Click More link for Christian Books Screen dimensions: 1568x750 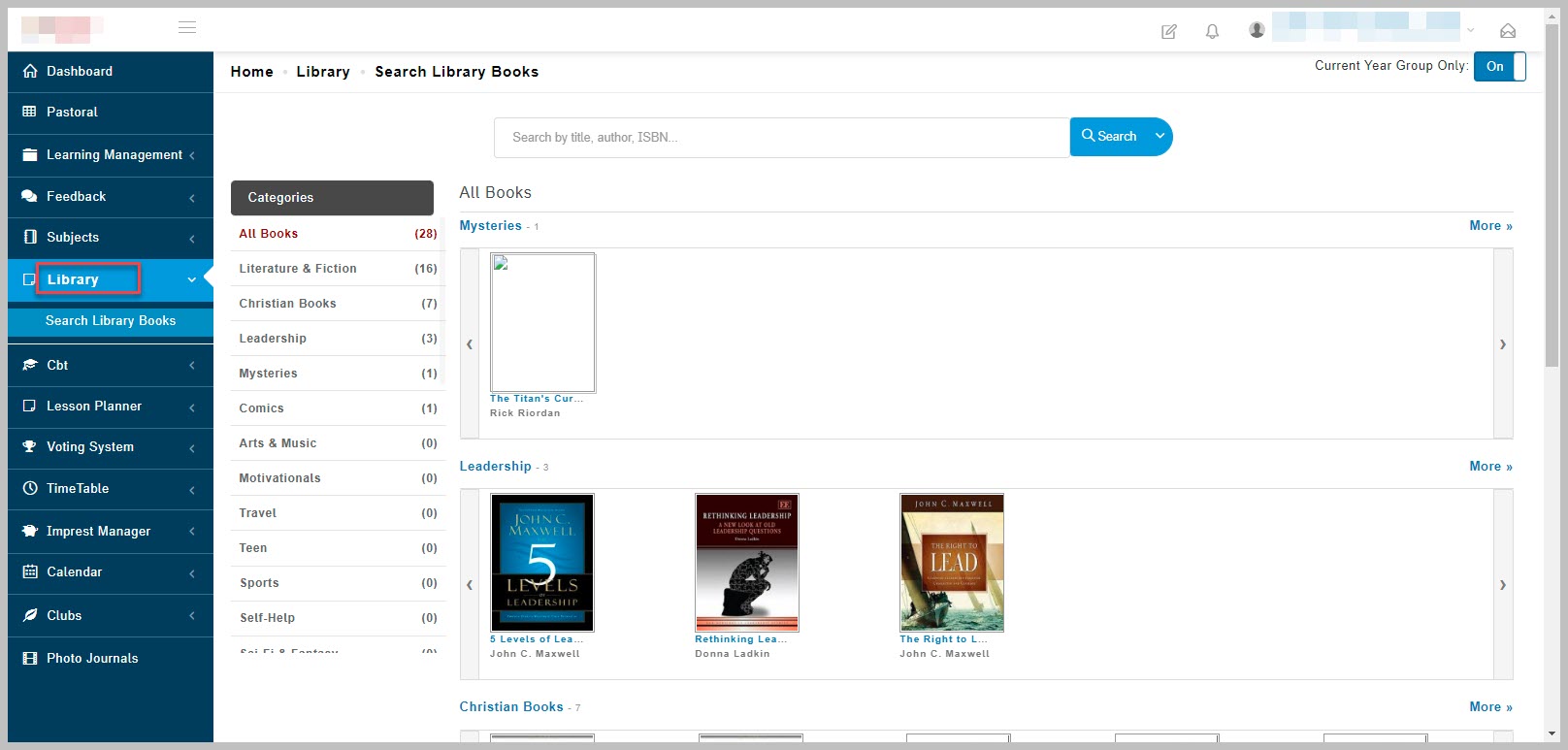click(1490, 706)
